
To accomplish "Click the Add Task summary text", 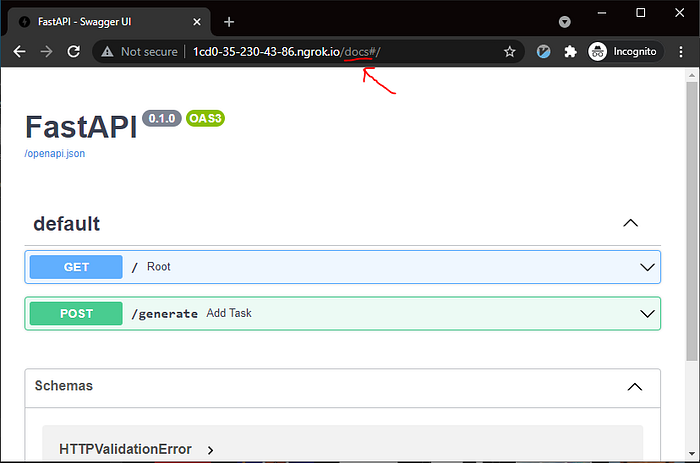I will click(x=229, y=313).
